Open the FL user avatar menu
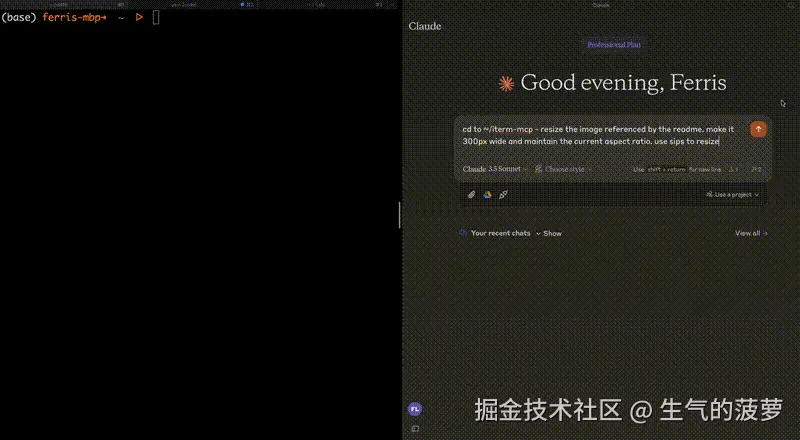800x440 pixels. pos(415,409)
